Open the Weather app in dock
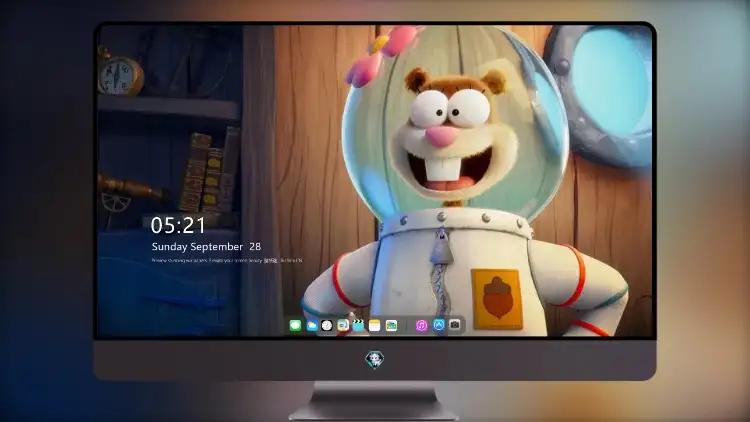The width and height of the screenshot is (750, 422). click(x=311, y=326)
